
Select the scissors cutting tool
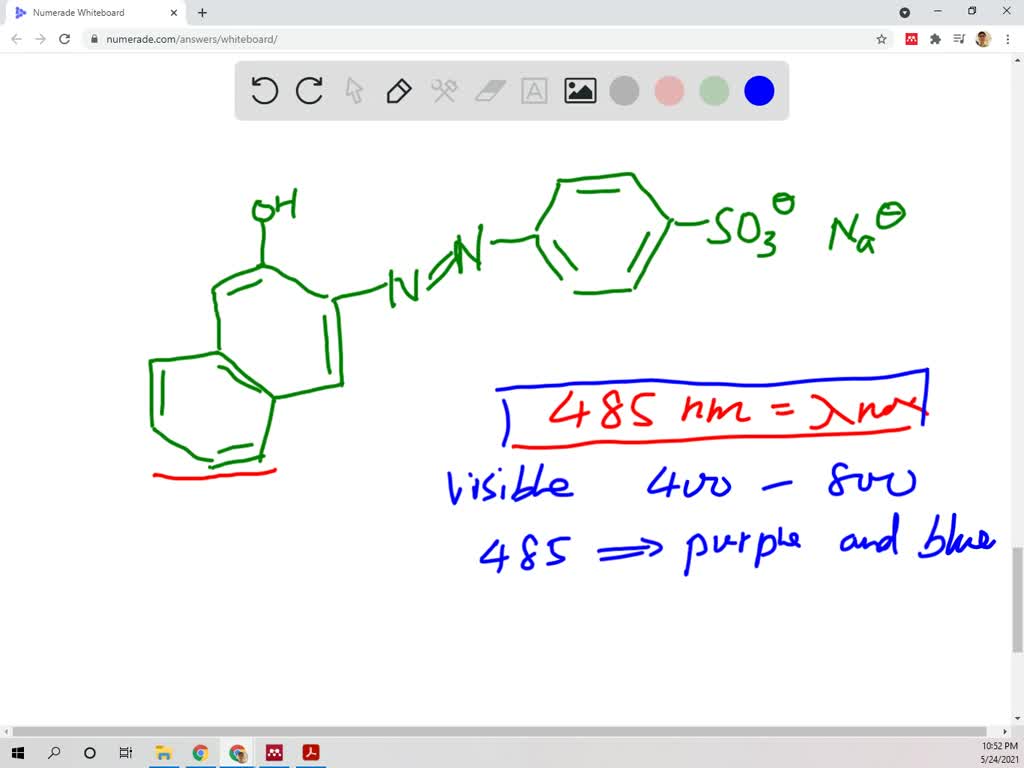(444, 91)
